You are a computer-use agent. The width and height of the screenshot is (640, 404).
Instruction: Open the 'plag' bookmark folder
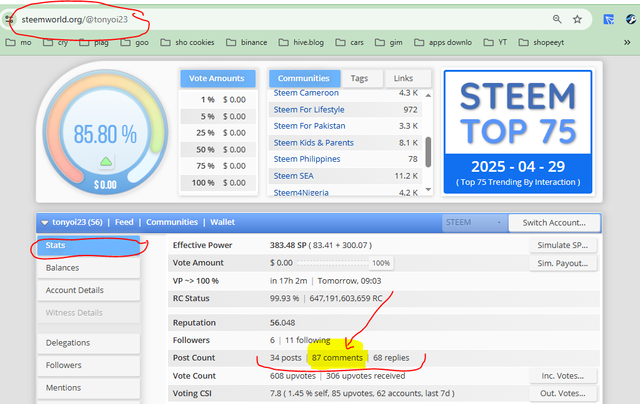[x=94, y=42]
